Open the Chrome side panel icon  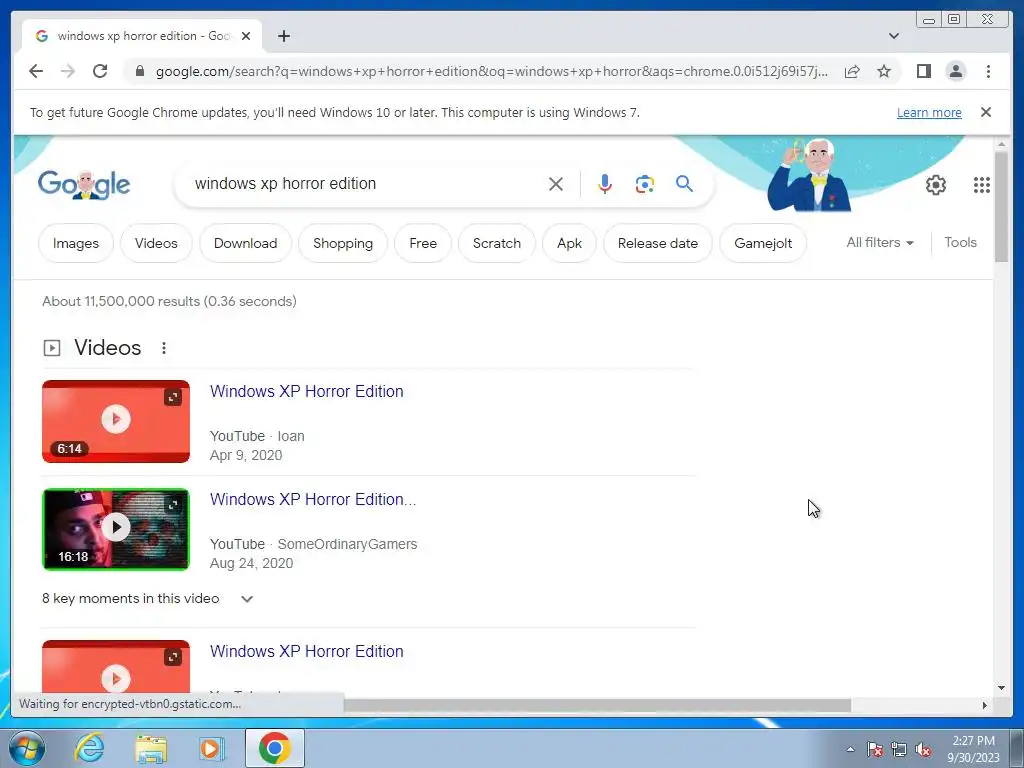coord(923,71)
